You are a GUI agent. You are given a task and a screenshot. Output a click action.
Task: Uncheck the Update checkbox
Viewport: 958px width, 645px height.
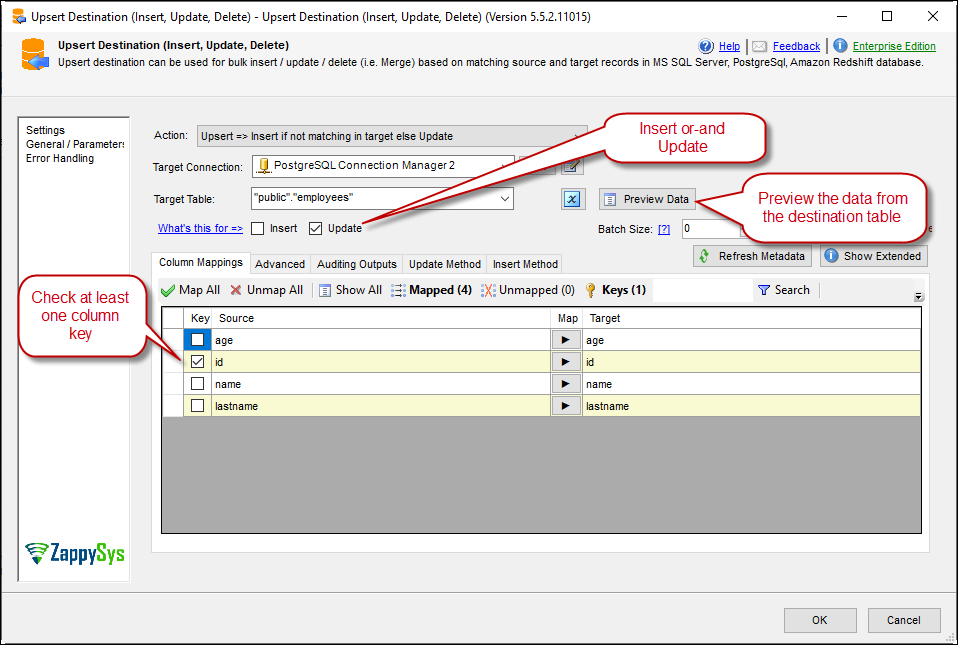tap(315, 228)
